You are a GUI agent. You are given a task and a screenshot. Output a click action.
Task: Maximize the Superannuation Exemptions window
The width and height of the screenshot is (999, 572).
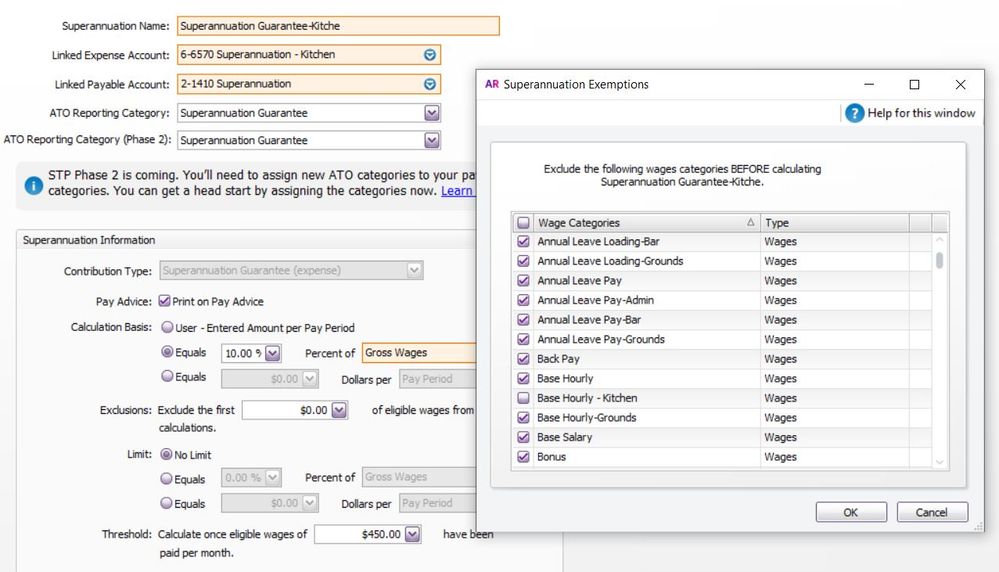(x=914, y=85)
